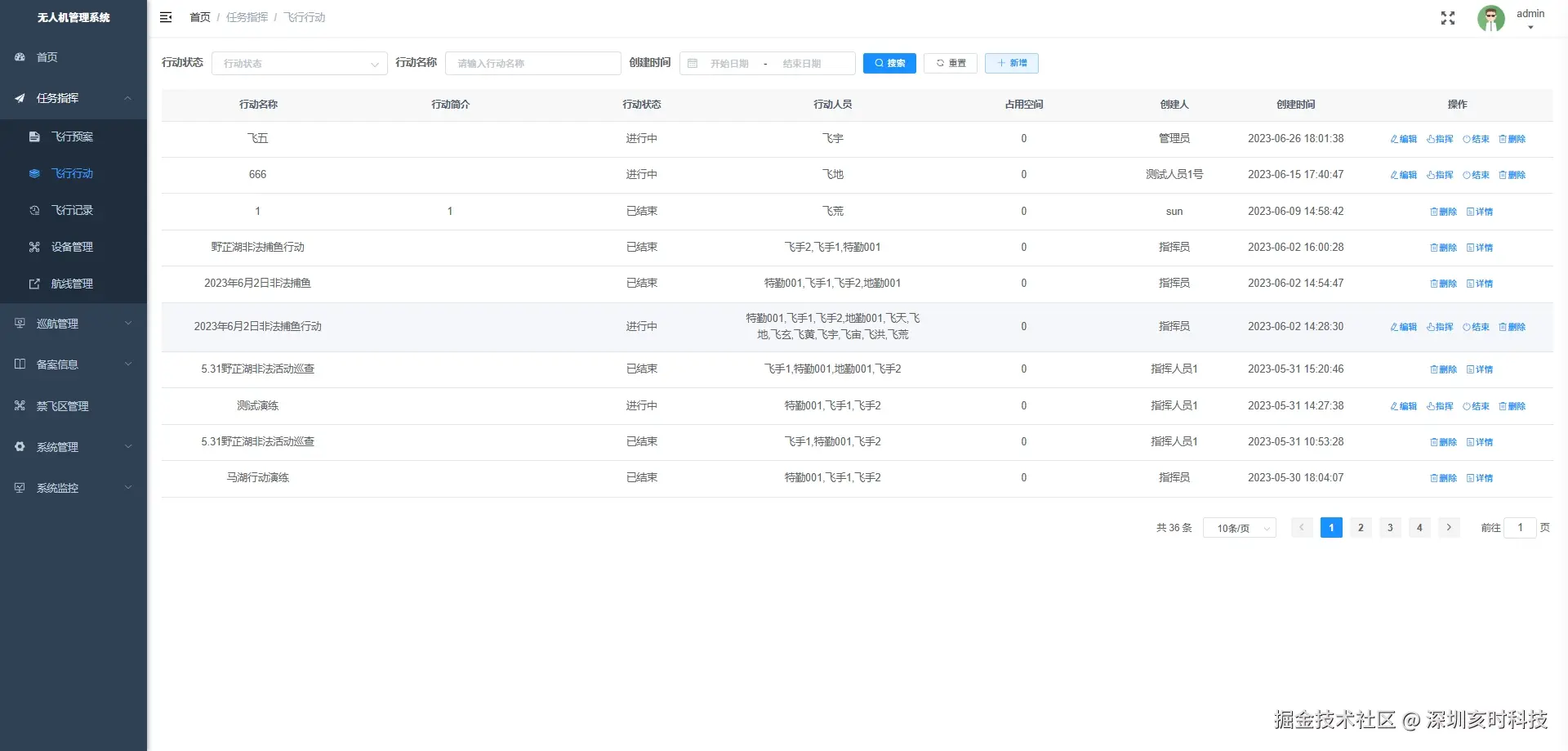Go to page 2 in pagination
The width and height of the screenshot is (1568, 751).
(1361, 528)
